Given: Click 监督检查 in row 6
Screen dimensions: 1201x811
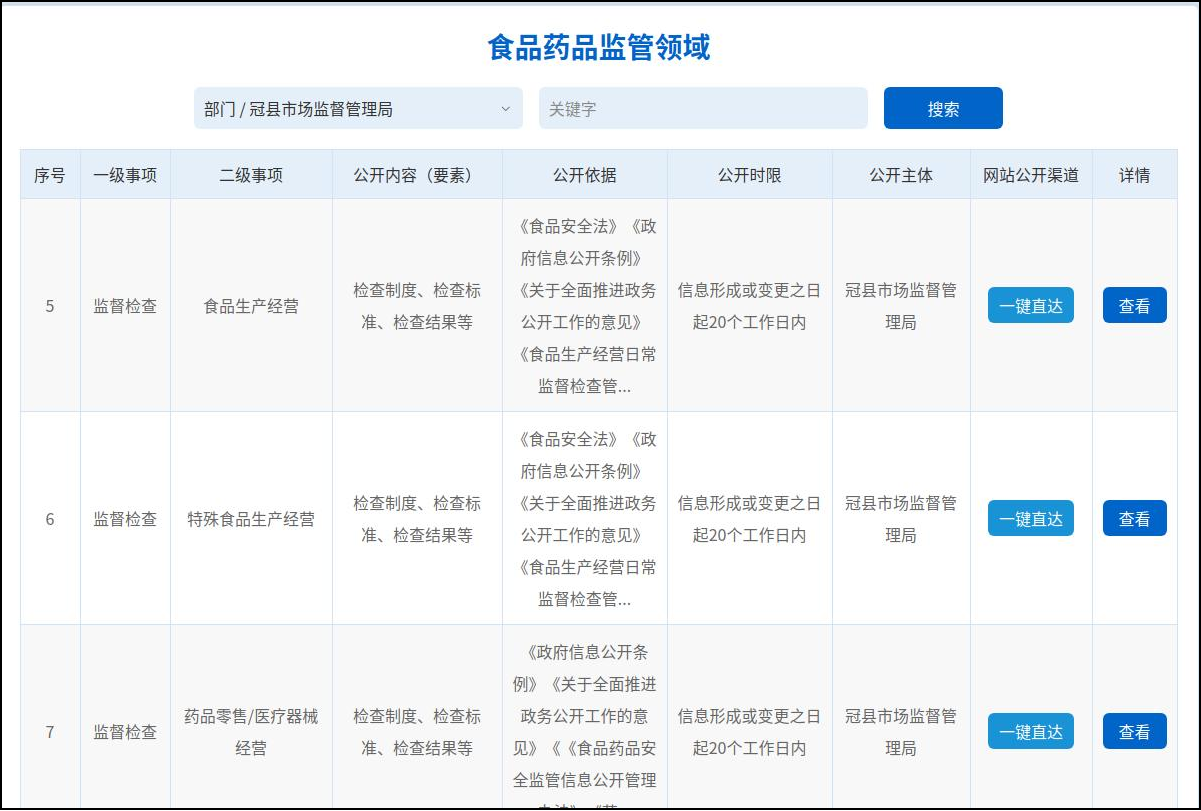Looking at the screenshot, I should point(125,519).
